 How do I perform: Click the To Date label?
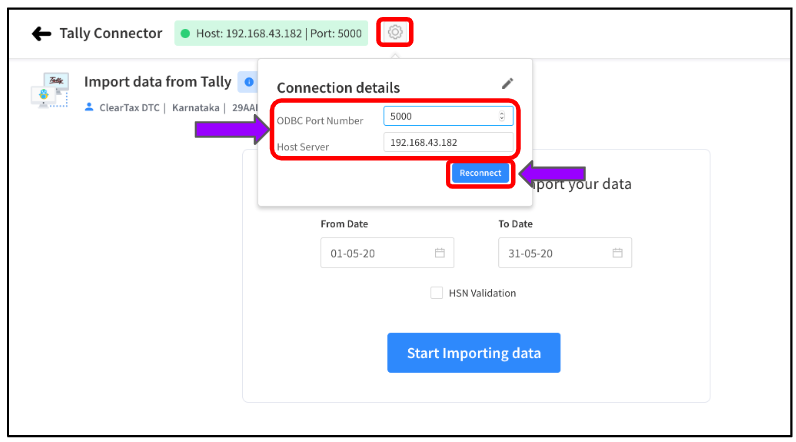(515, 224)
